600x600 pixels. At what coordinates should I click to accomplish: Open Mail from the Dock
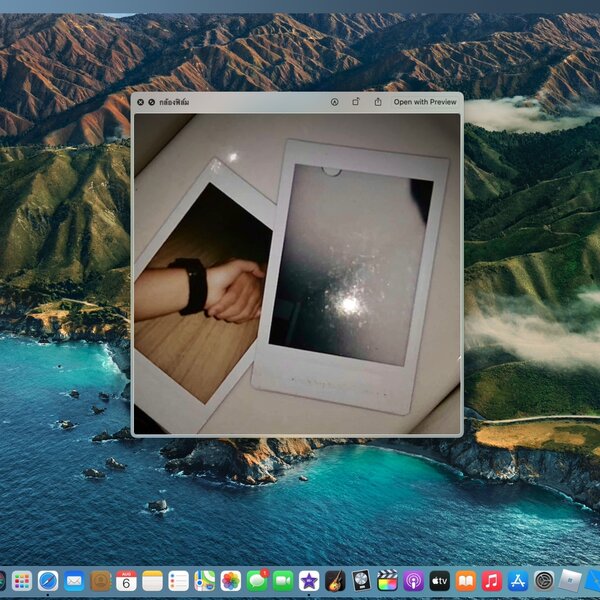pyautogui.click(x=74, y=581)
